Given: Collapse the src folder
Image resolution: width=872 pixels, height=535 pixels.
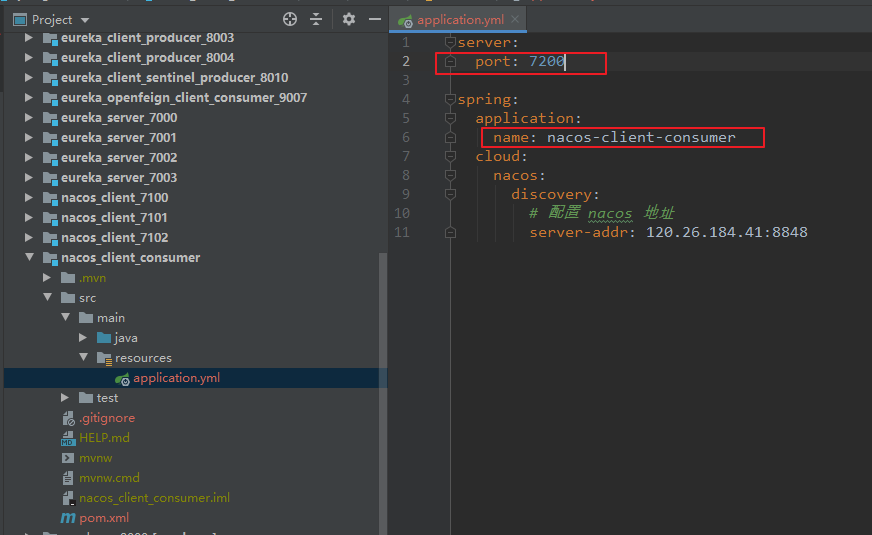Looking at the screenshot, I should tap(48, 298).
